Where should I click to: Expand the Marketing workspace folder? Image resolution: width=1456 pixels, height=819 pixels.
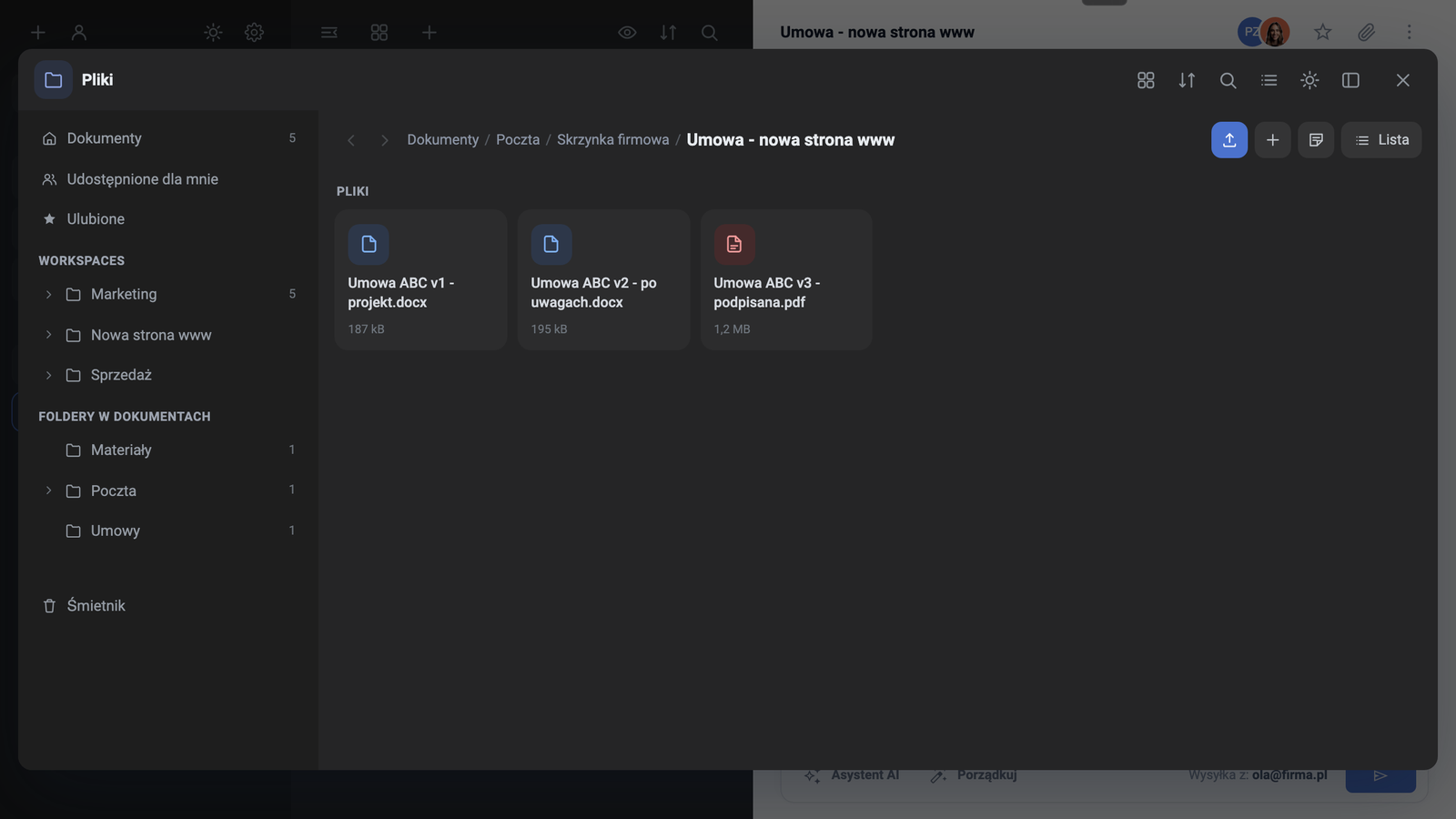click(x=48, y=294)
